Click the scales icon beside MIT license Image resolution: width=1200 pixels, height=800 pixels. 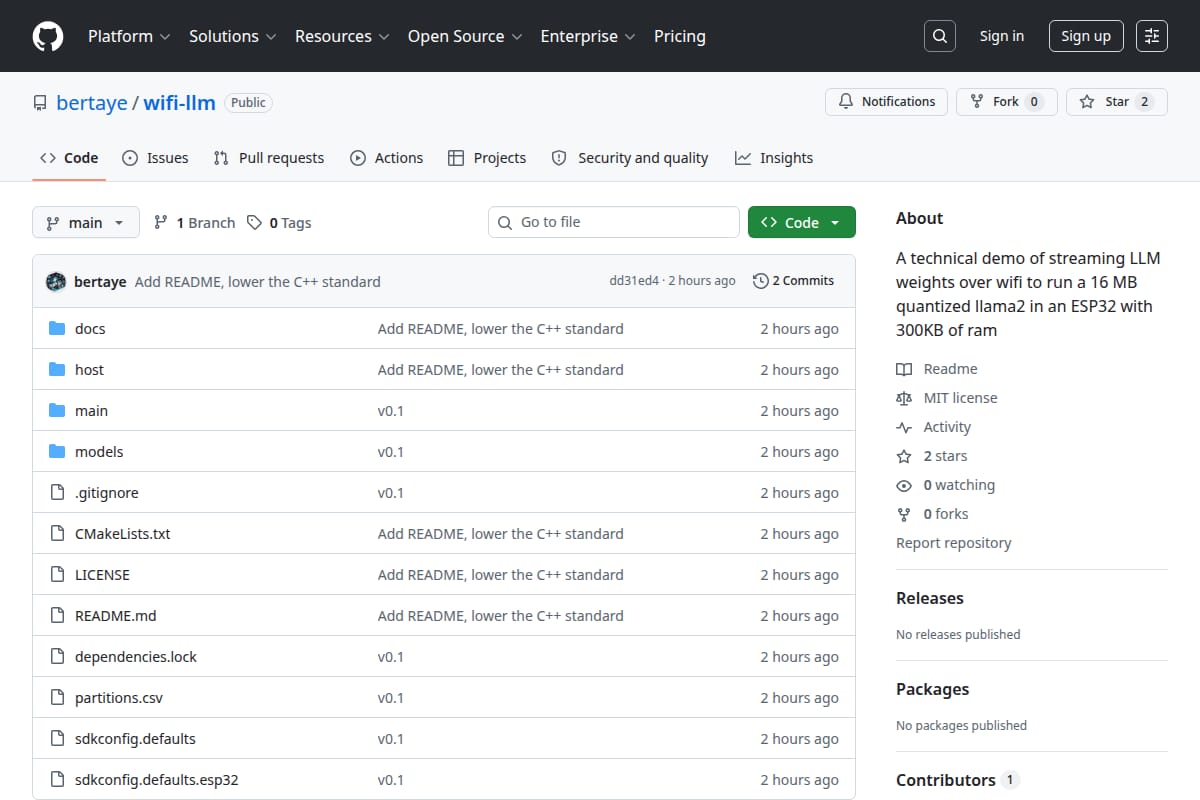tap(904, 398)
